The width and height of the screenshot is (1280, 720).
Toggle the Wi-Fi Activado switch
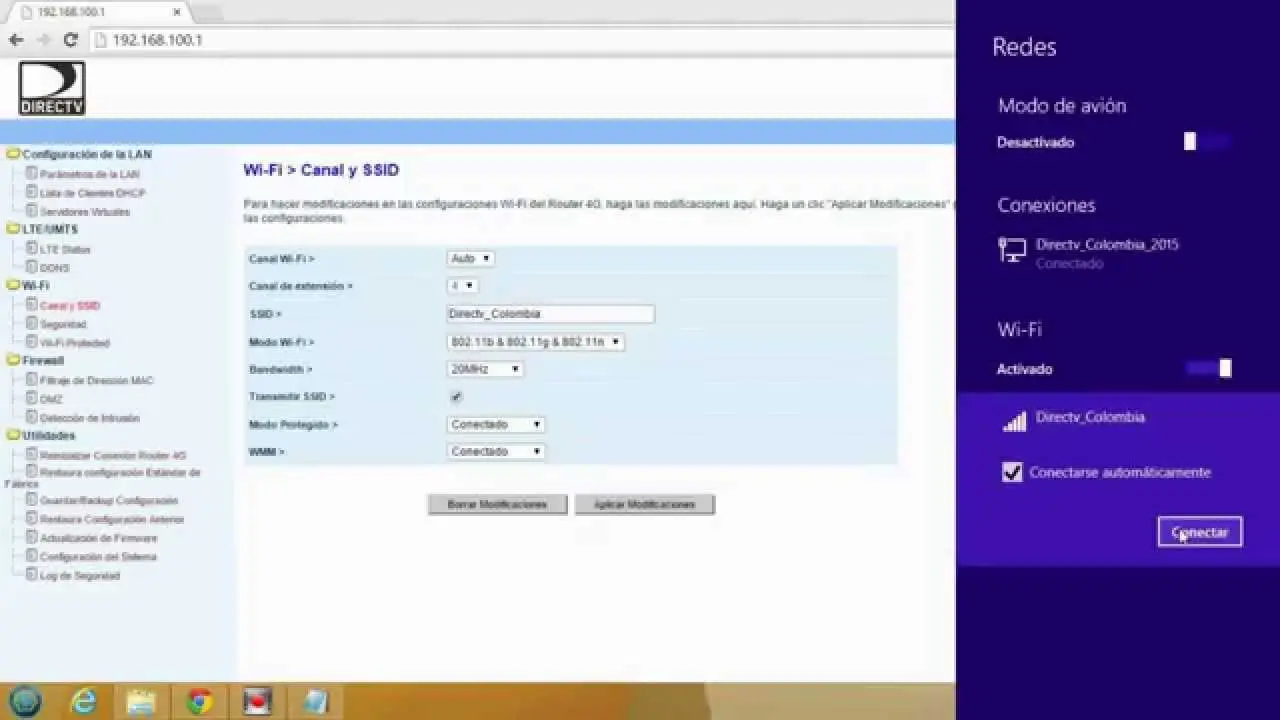coord(1207,369)
